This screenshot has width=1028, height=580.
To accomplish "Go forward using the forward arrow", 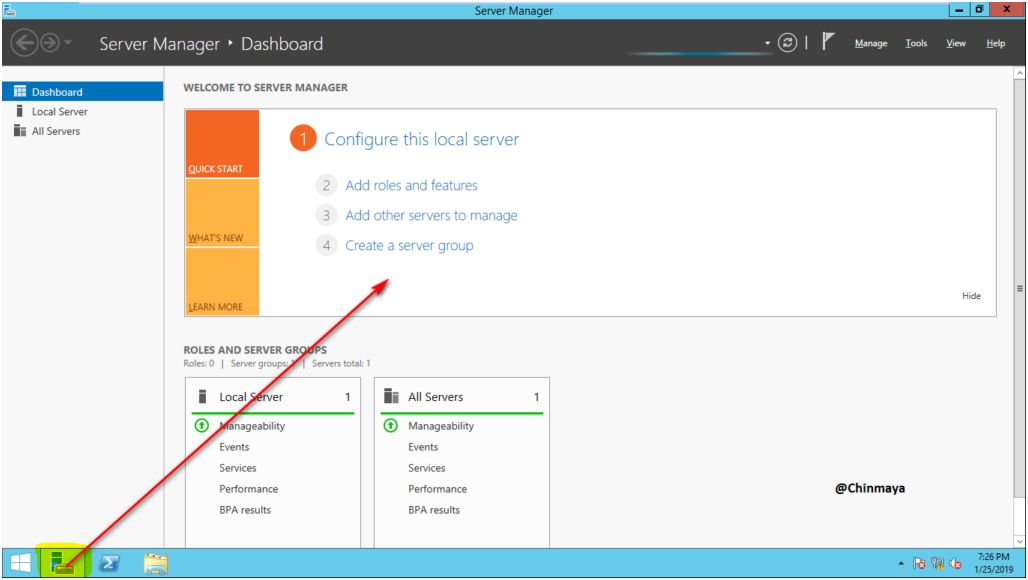I will 50,43.
